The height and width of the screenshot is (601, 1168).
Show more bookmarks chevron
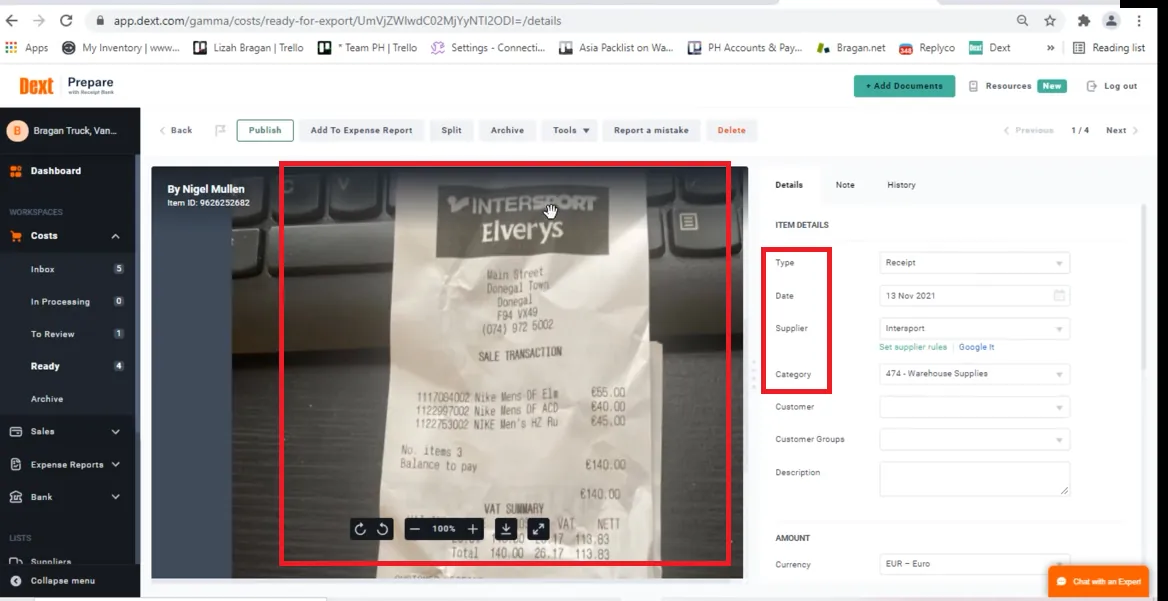tap(1050, 48)
